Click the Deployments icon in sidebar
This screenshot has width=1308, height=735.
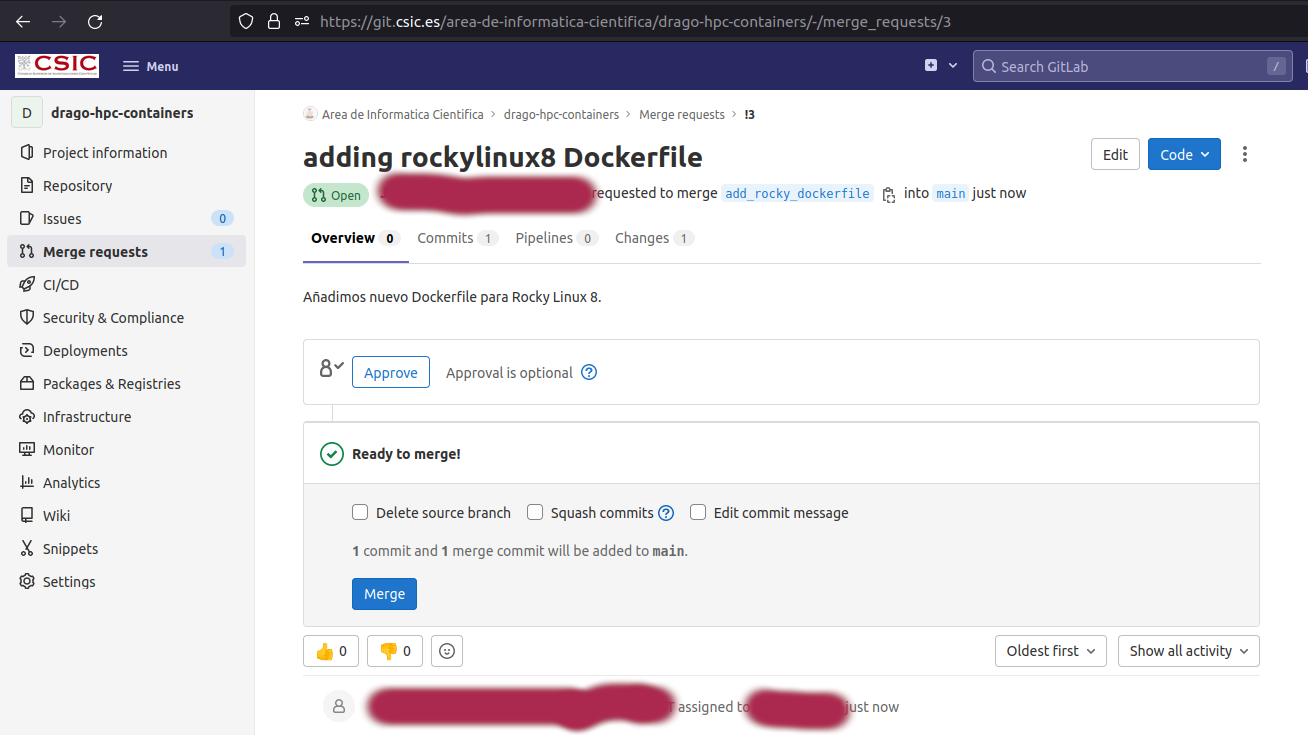click(x=27, y=351)
